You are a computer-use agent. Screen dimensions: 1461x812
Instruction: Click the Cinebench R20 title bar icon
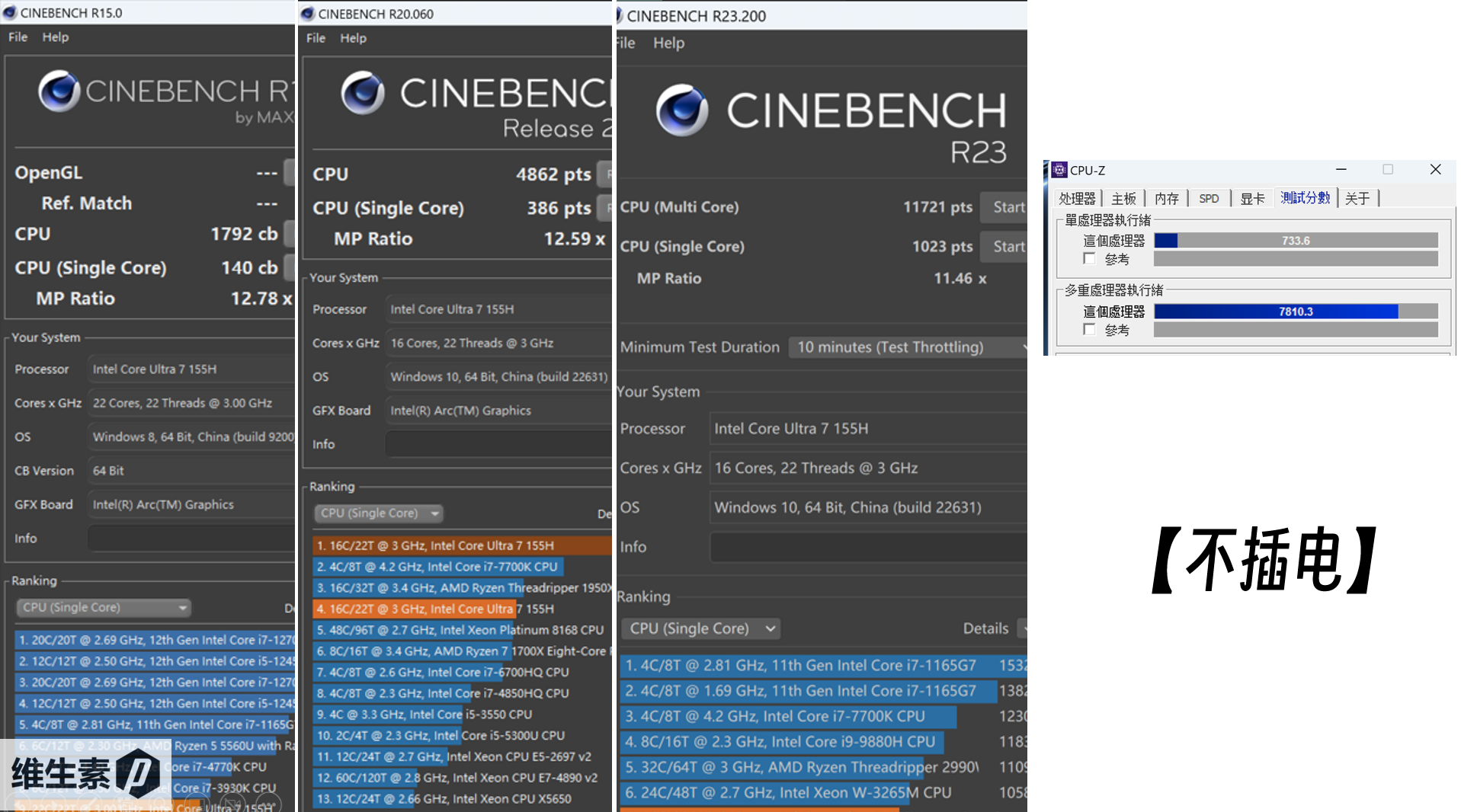pos(308,14)
